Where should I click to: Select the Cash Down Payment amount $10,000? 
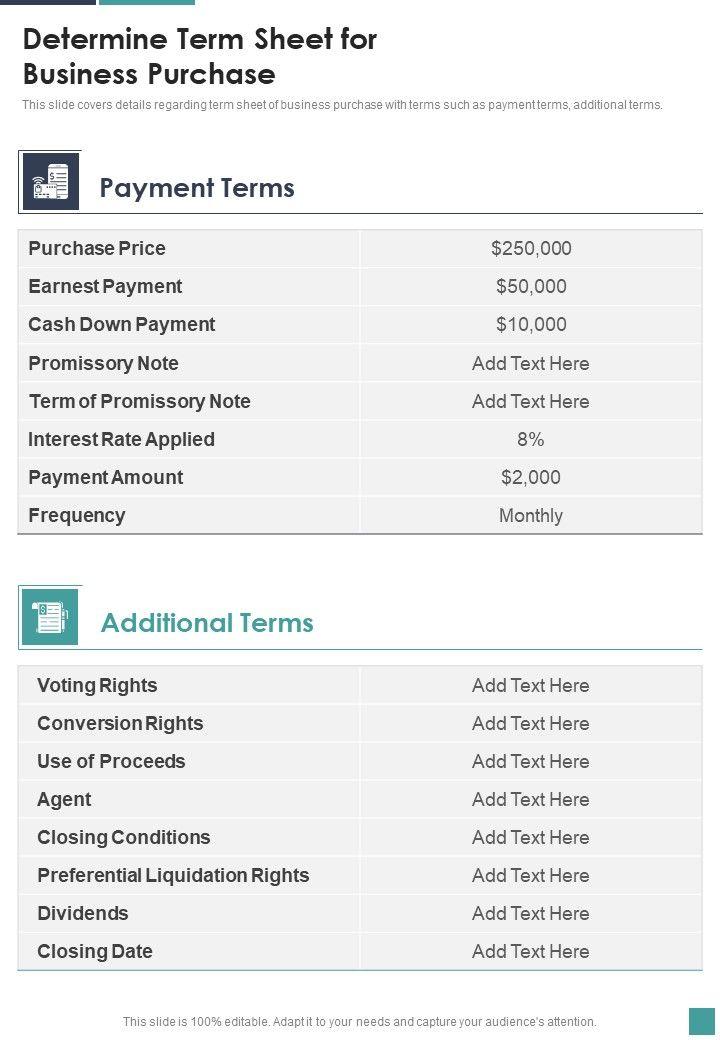pos(531,324)
